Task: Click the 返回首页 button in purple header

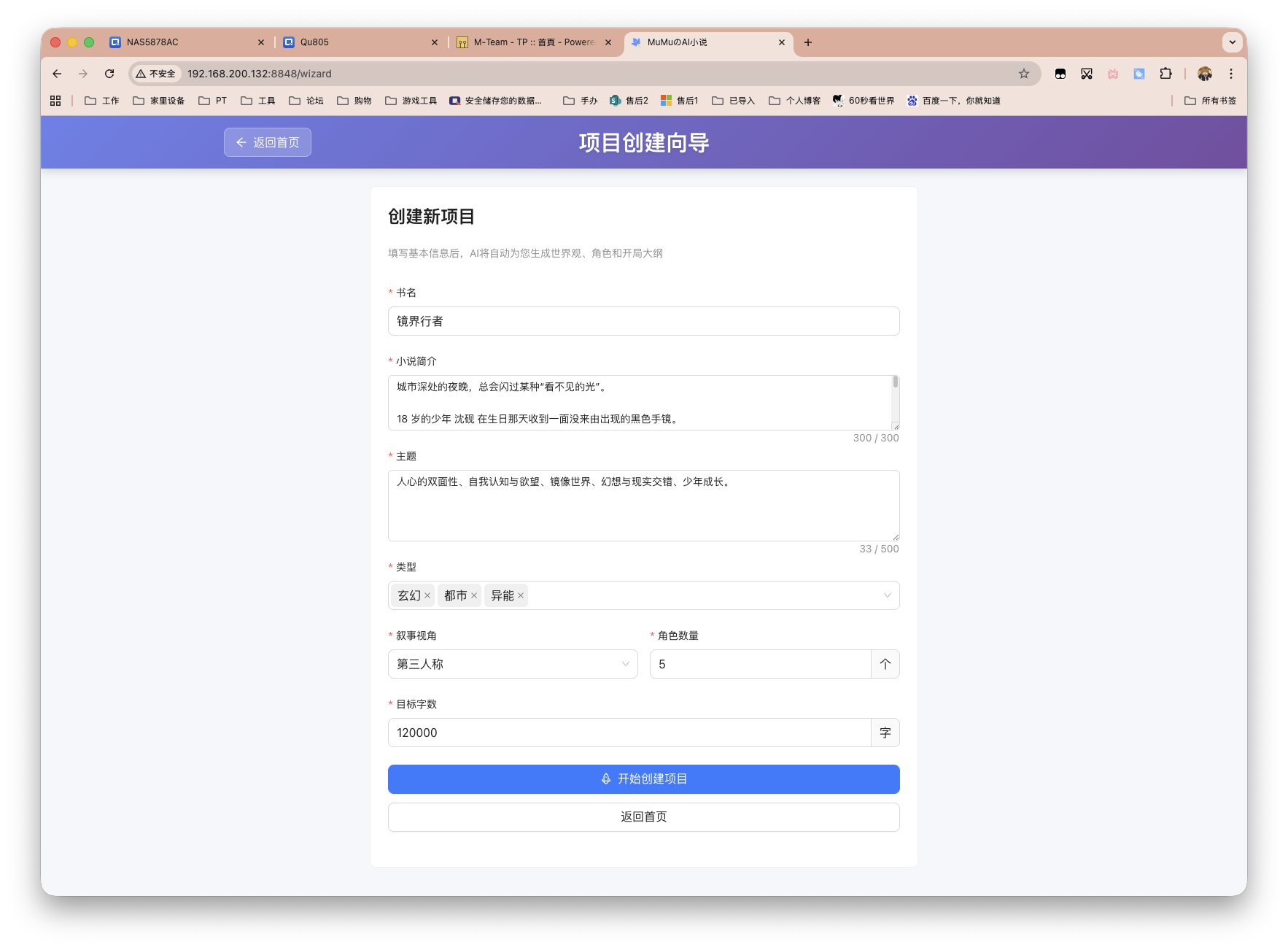Action: tap(268, 142)
